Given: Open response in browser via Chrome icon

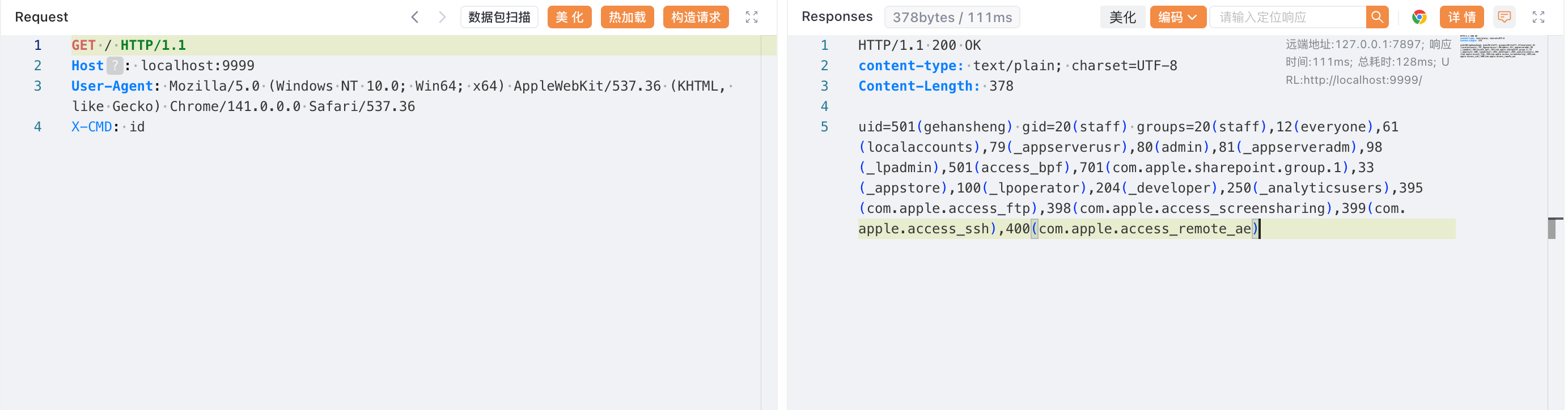Looking at the screenshot, I should coord(1419,17).
